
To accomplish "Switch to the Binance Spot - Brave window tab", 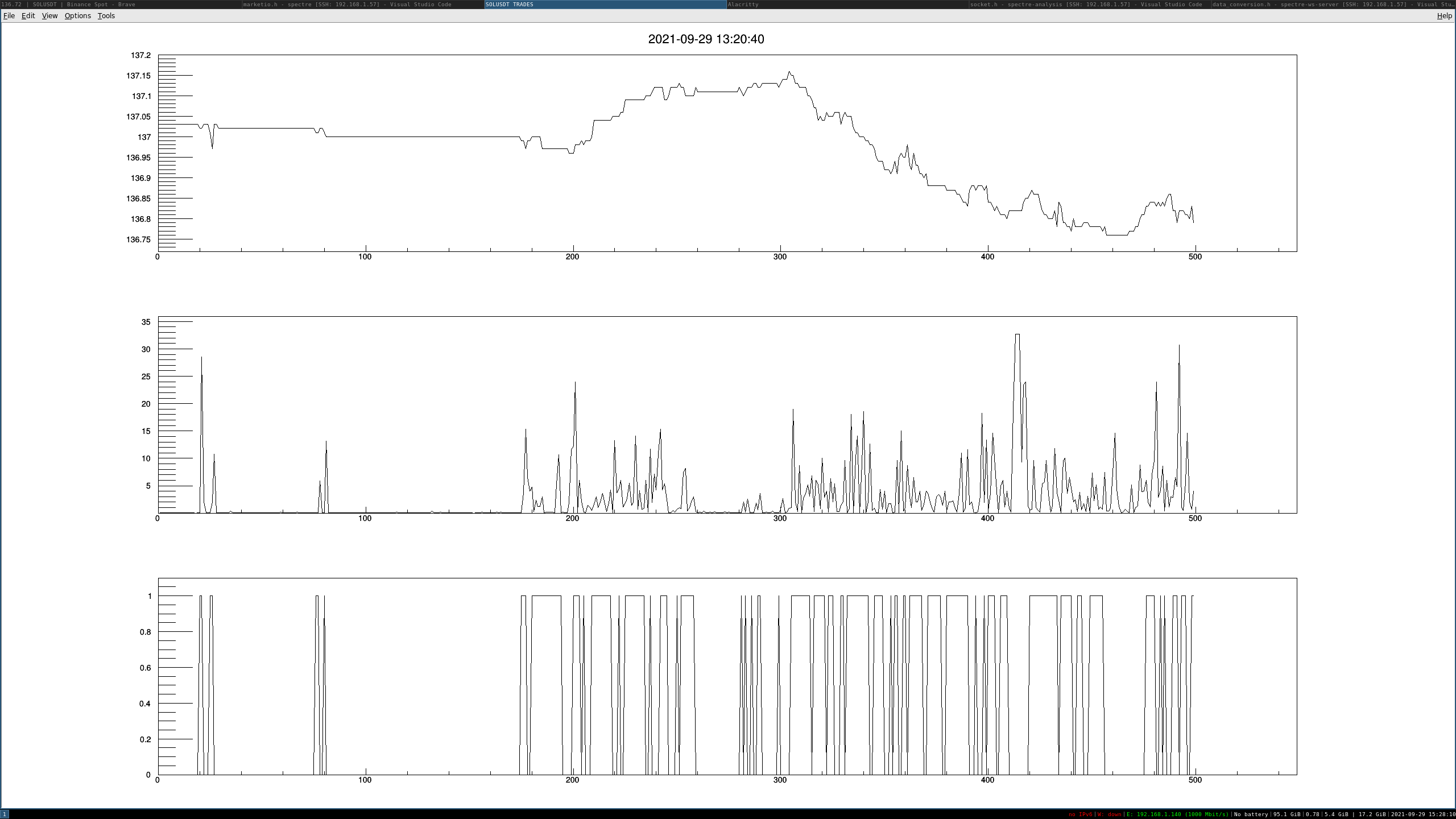I will (121, 4).
